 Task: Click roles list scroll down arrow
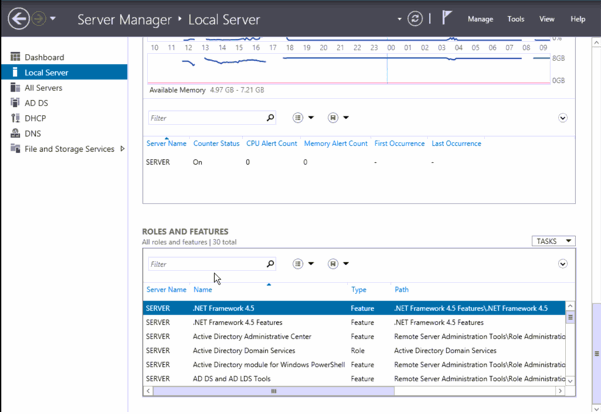pos(570,381)
